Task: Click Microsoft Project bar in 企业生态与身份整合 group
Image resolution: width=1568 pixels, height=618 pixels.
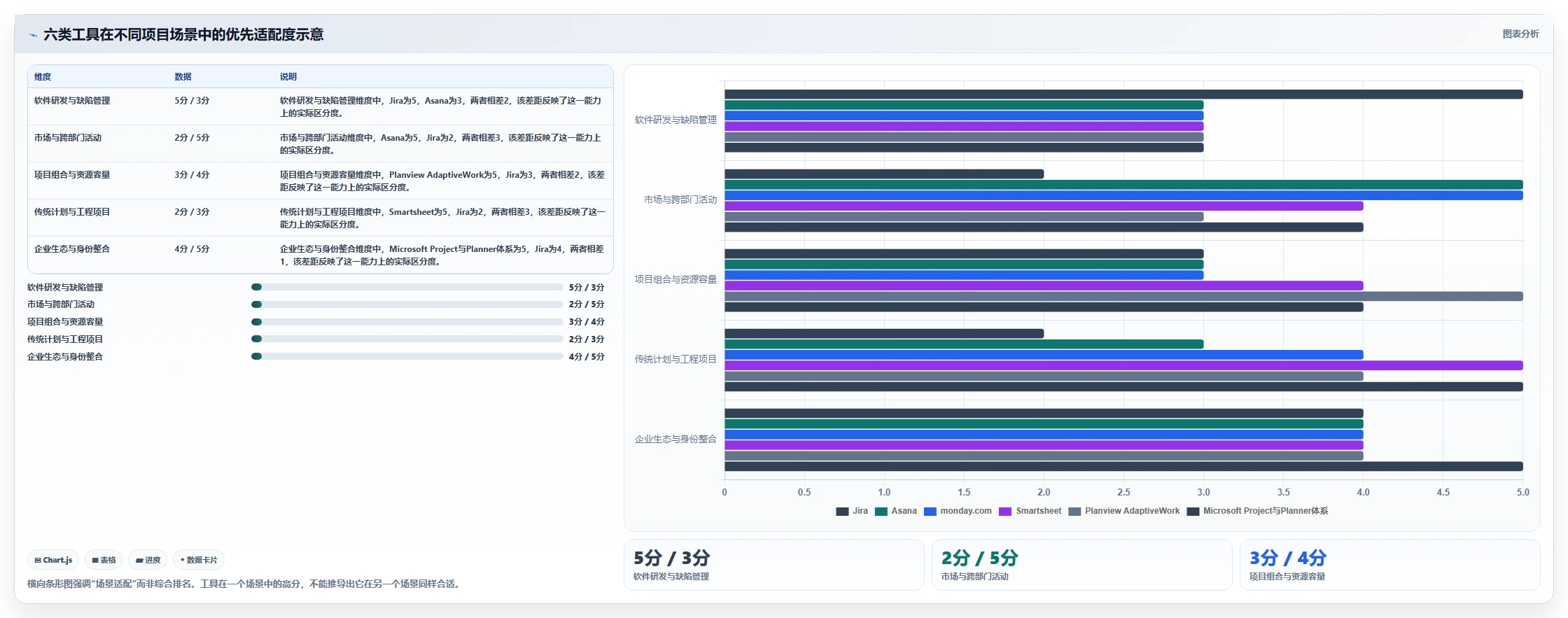Action: coord(1123,467)
